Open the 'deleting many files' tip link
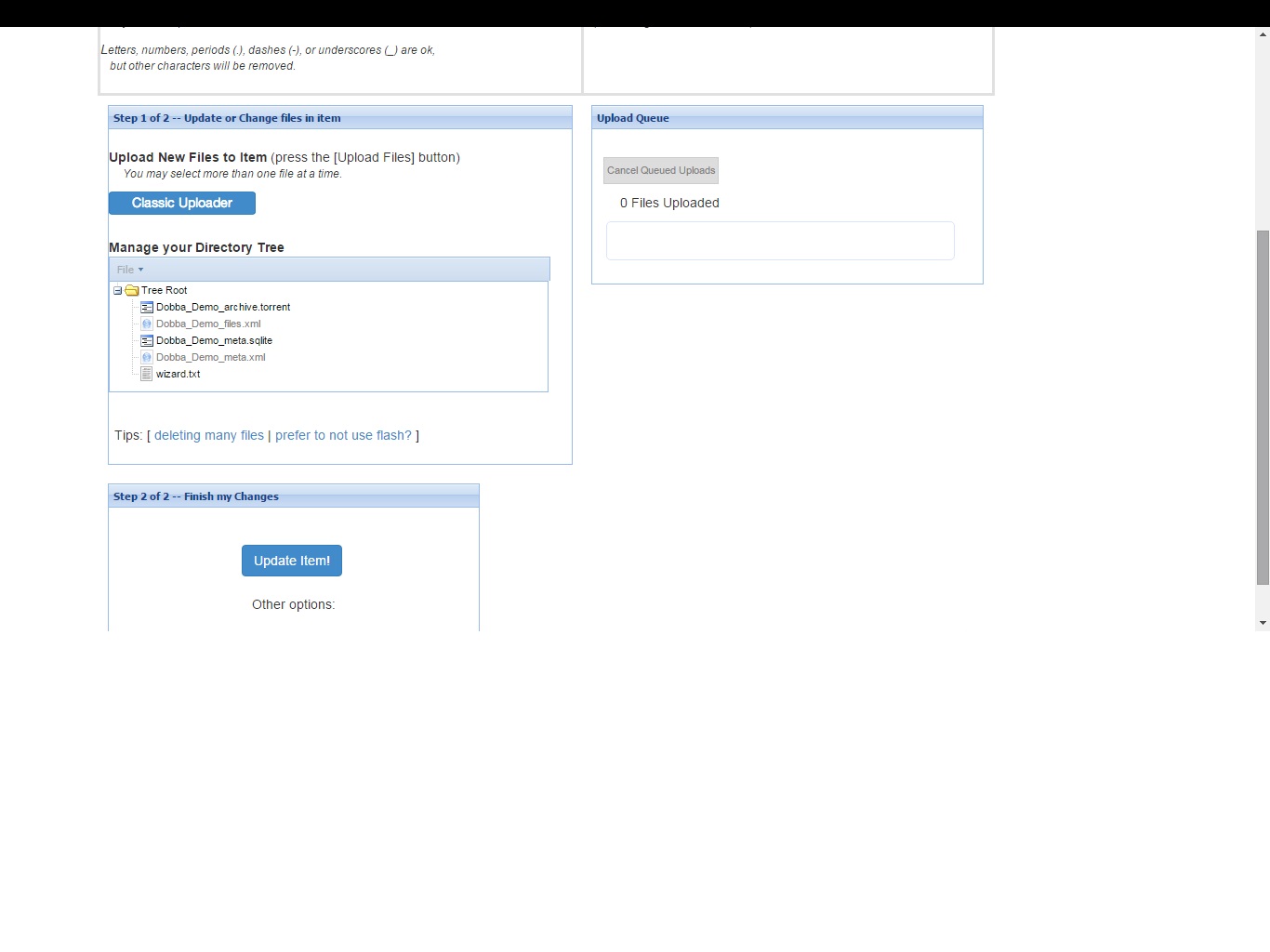Viewport: 1270px width, 952px height. 208,435
